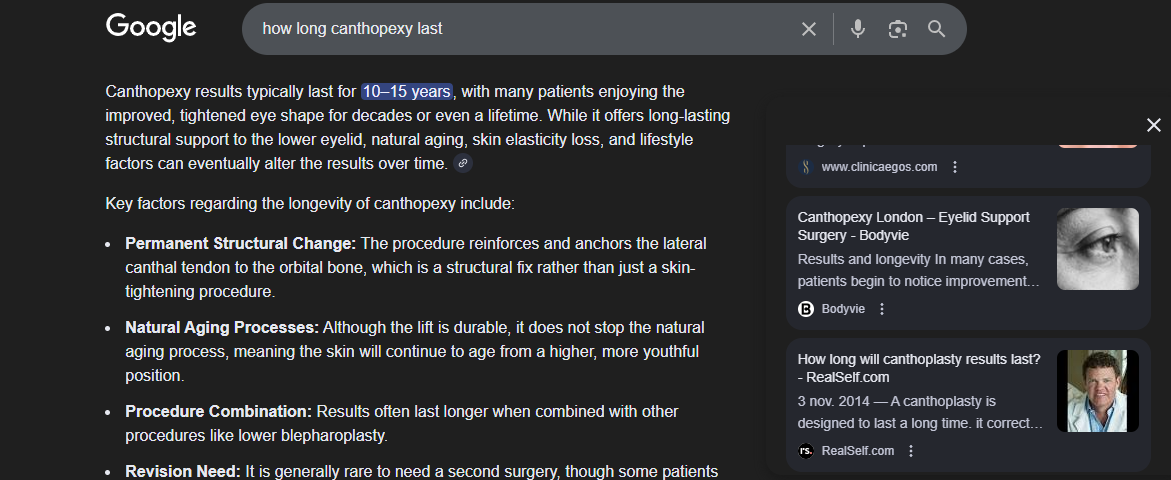Submit search with the magnifier icon
Screen dimensions: 1171x480
(937, 29)
